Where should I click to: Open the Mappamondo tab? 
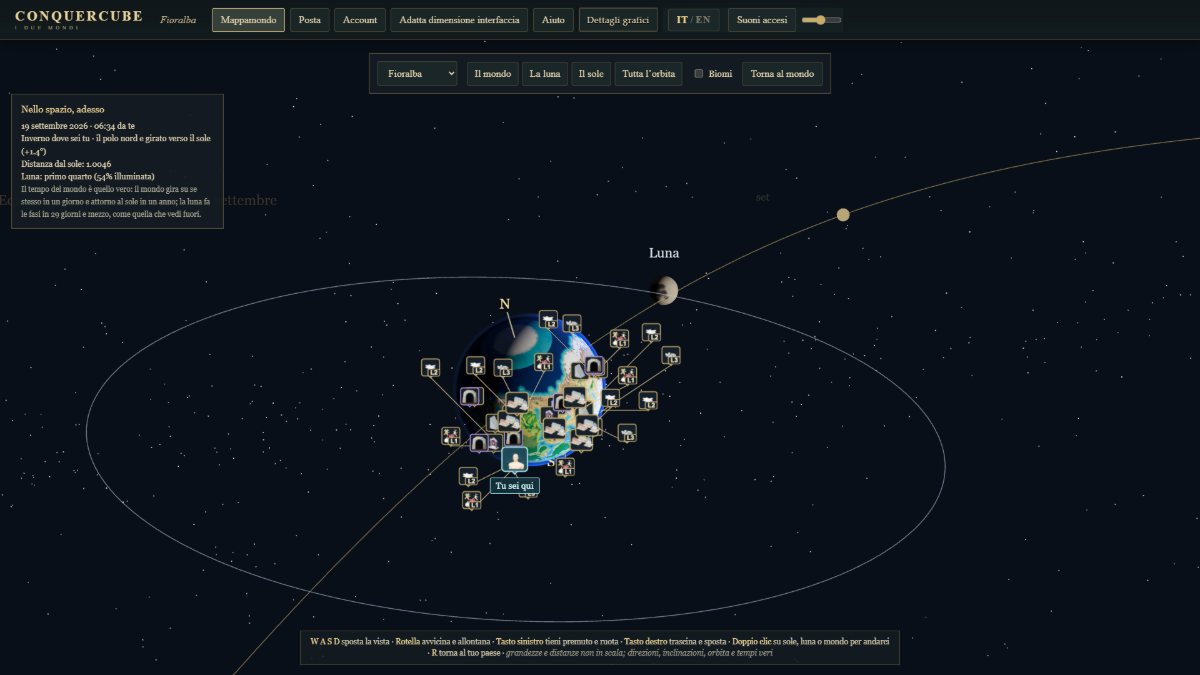248,20
